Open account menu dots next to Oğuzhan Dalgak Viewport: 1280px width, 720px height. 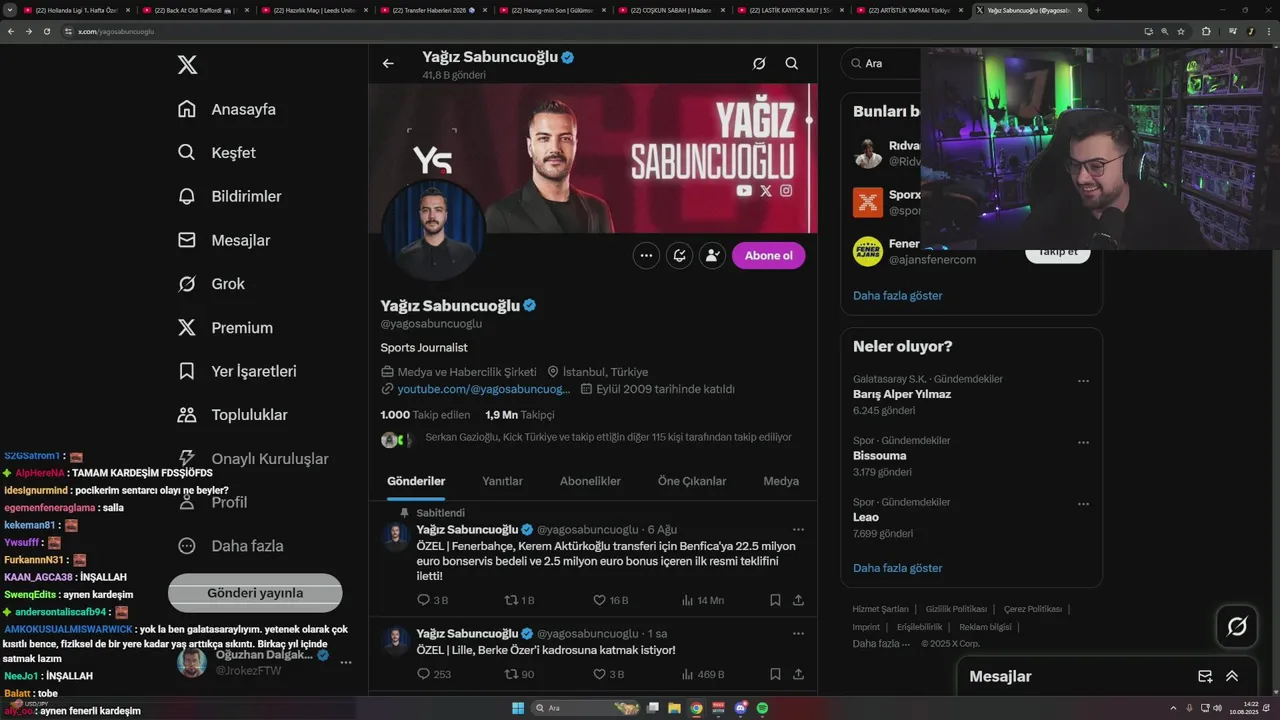coord(346,662)
